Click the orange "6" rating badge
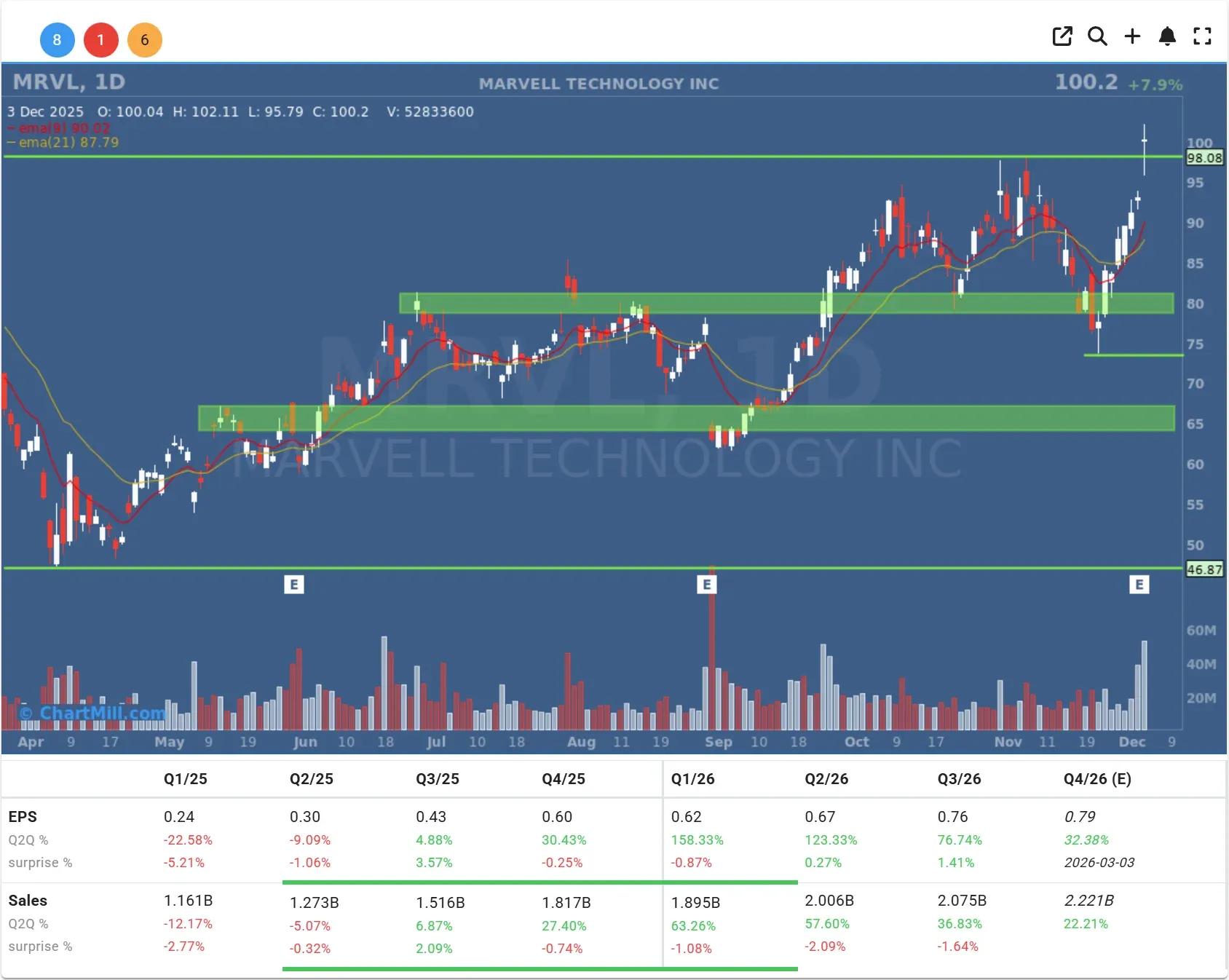The width and height of the screenshot is (1229, 980). (145, 40)
